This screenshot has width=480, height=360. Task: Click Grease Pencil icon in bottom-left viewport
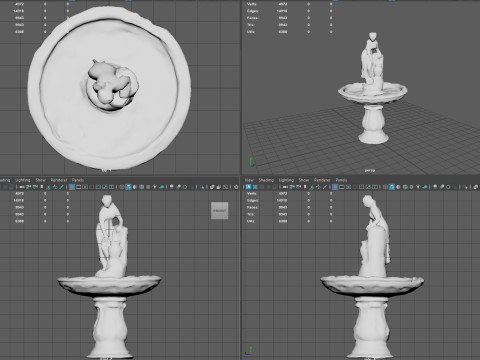[x=62, y=187]
